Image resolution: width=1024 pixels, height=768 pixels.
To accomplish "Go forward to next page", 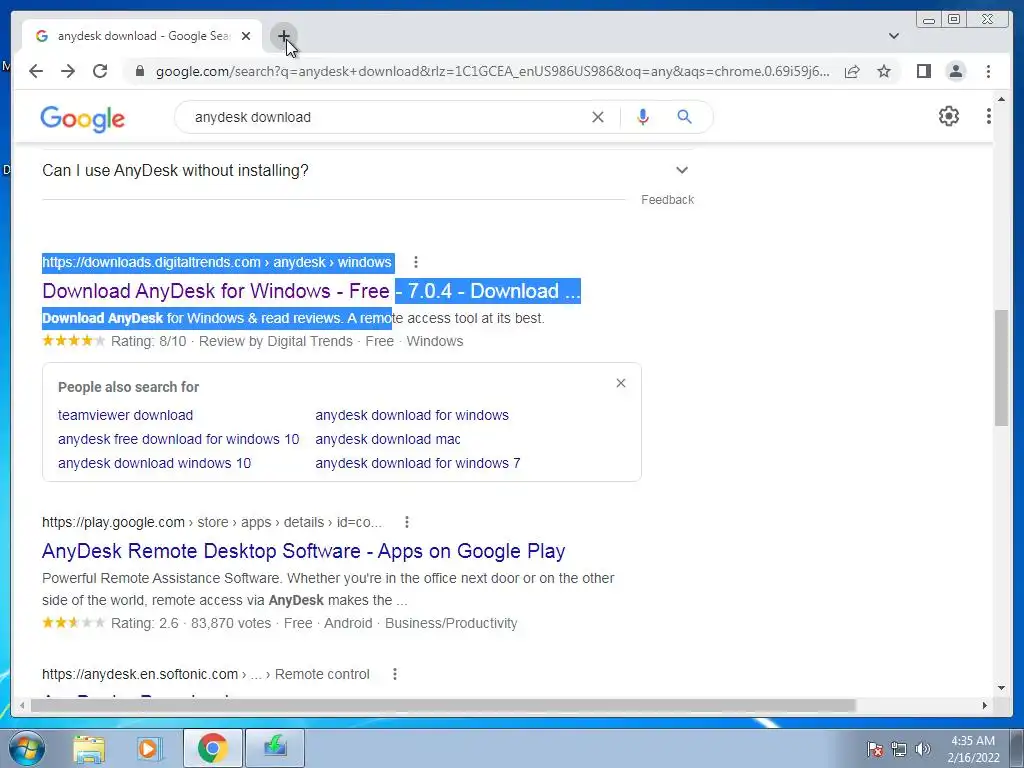I will tap(68, 71).
